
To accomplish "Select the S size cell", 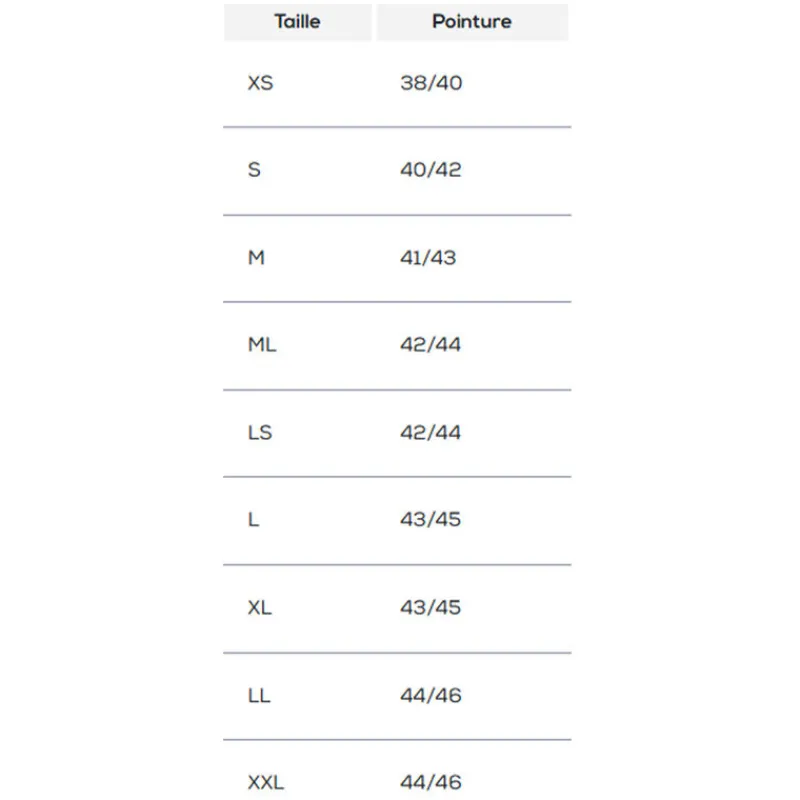I will (254, 170).
